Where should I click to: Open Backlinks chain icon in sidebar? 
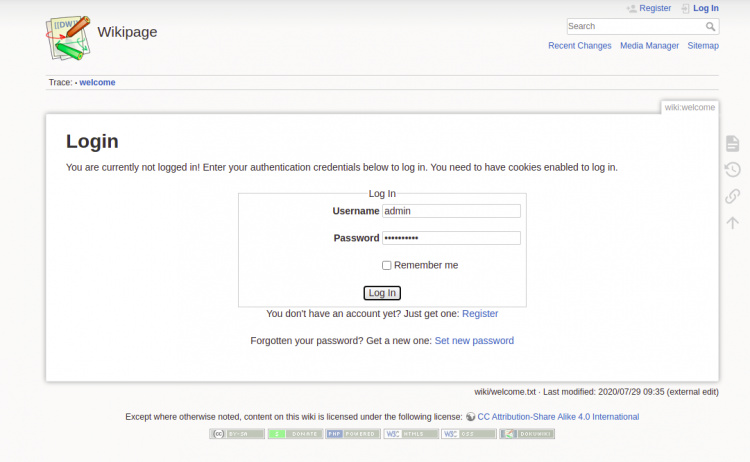[x=732, y=196]
